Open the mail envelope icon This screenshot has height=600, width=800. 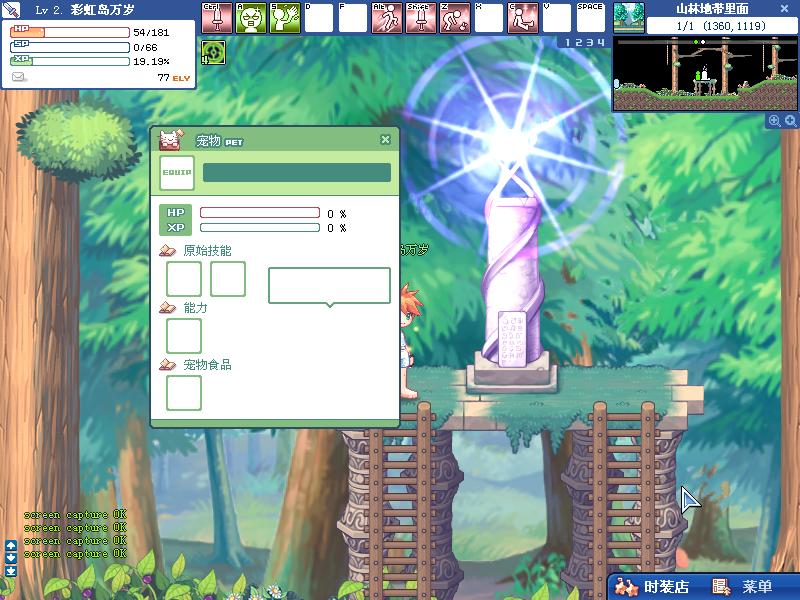(x=18, y=77)
